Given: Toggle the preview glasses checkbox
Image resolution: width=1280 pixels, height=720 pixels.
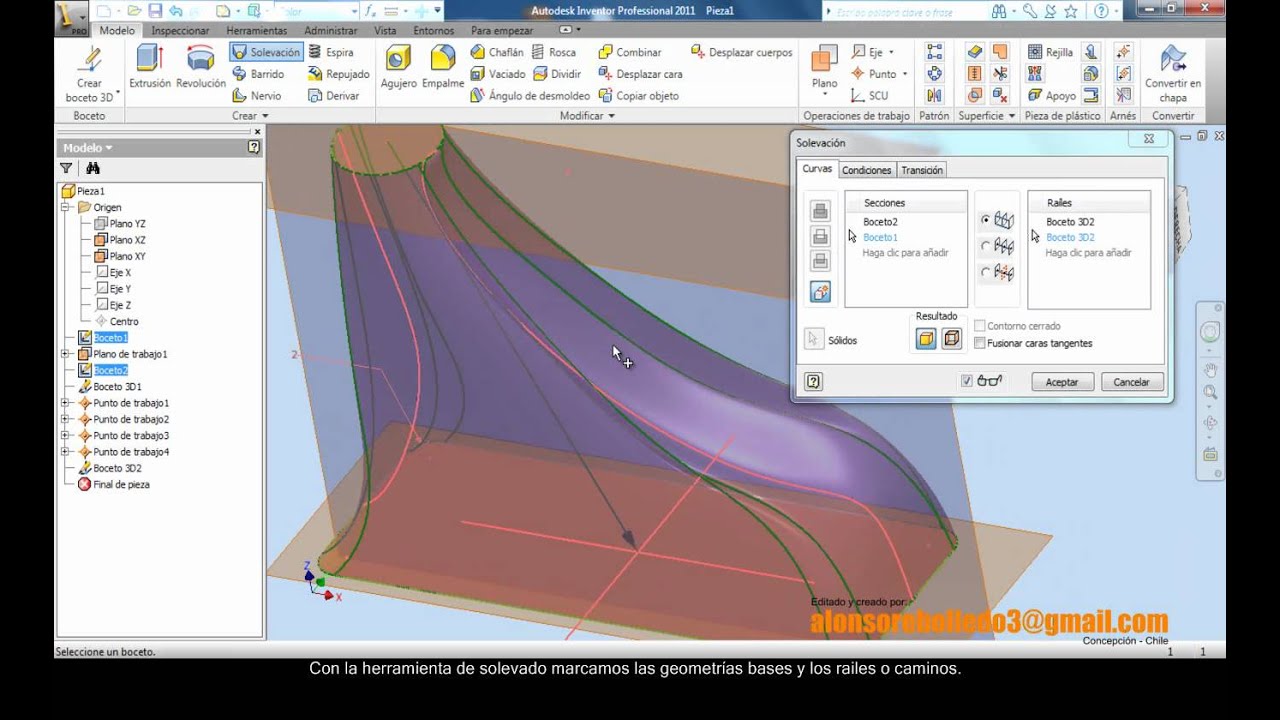Looking at the screenshot, I should tap(966, 381).
